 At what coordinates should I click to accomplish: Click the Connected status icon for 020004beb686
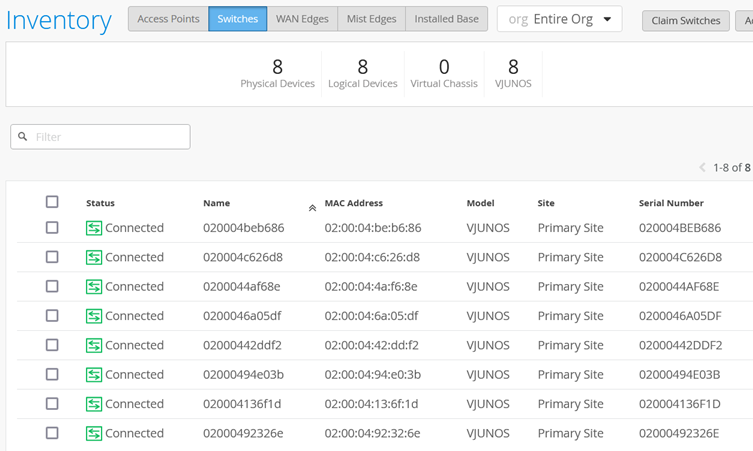pos(94,228)
